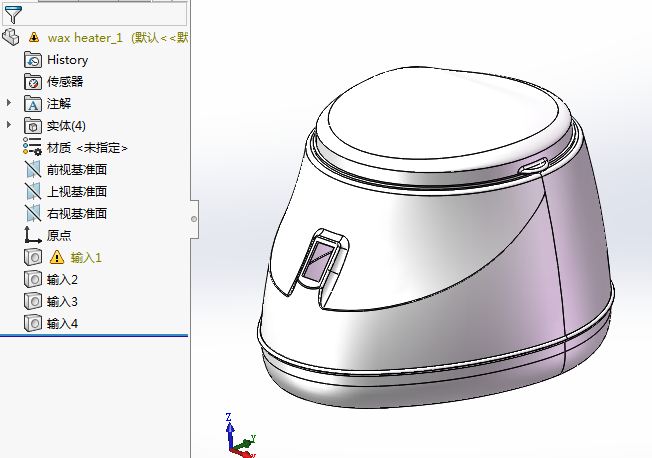Click the 输入4 imported feature icon
The image size is (652, 458).
click(x=33, y=323)
